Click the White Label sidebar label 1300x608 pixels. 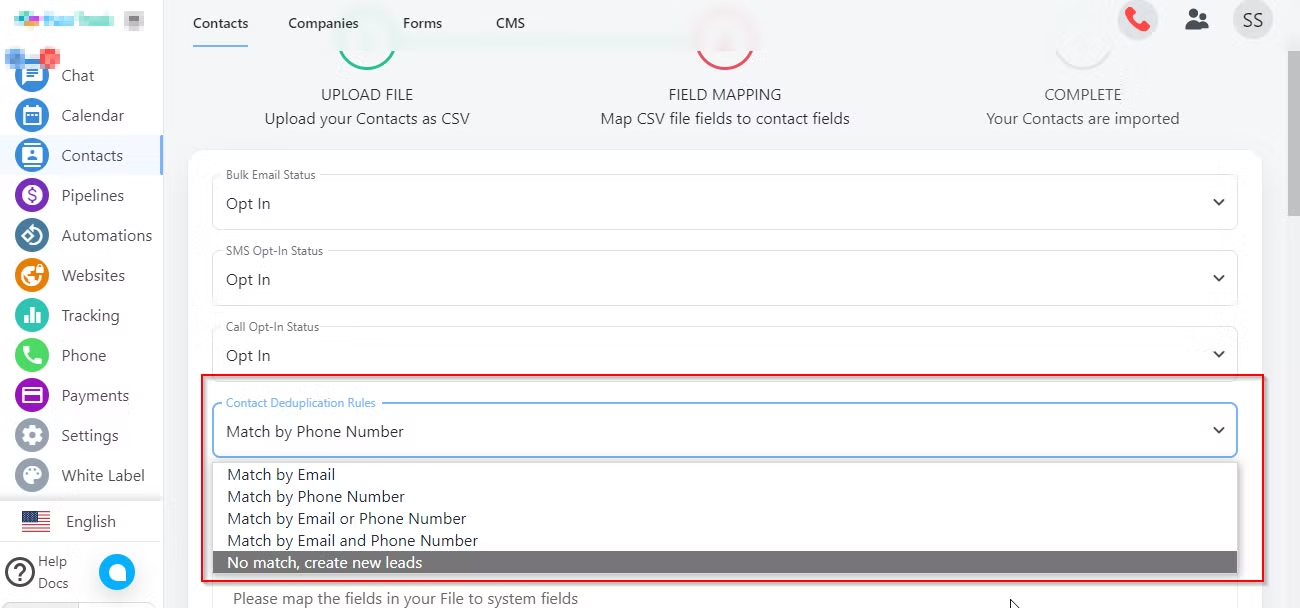(x=103, y=475)
